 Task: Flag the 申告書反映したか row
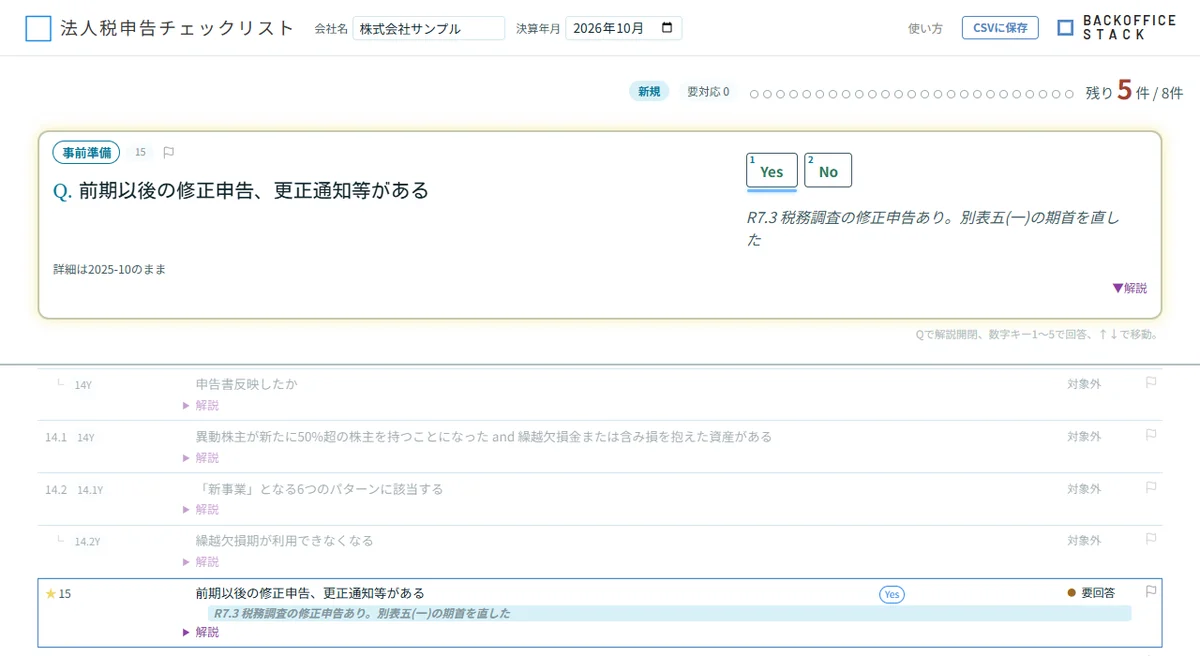click(1151, 382)
